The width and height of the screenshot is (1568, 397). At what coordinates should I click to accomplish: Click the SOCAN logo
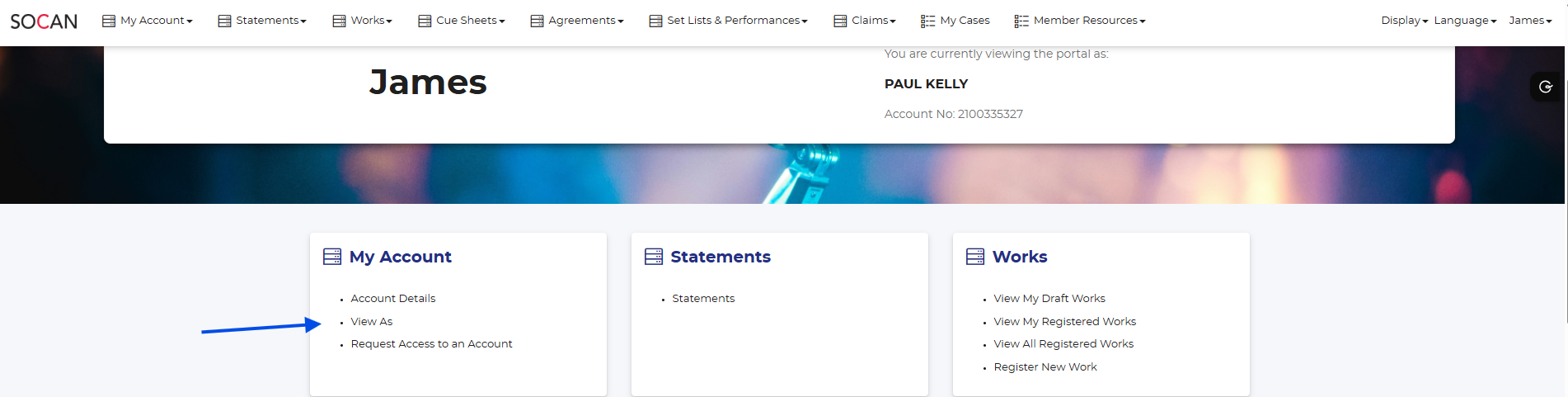(44, 21)
